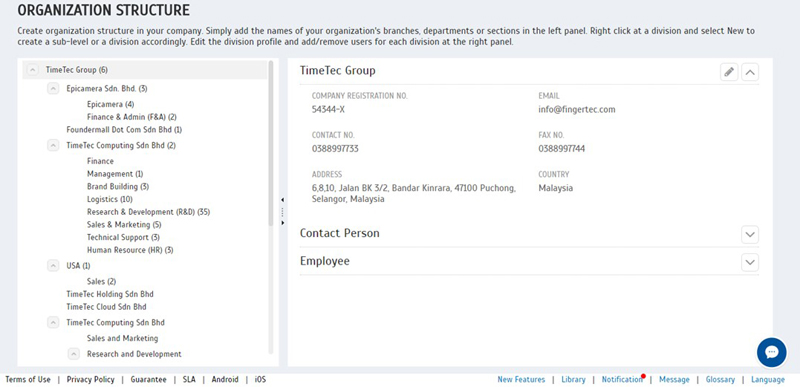Click the Malaysia country value
800x387 pixels.
[x=556, y=188]
